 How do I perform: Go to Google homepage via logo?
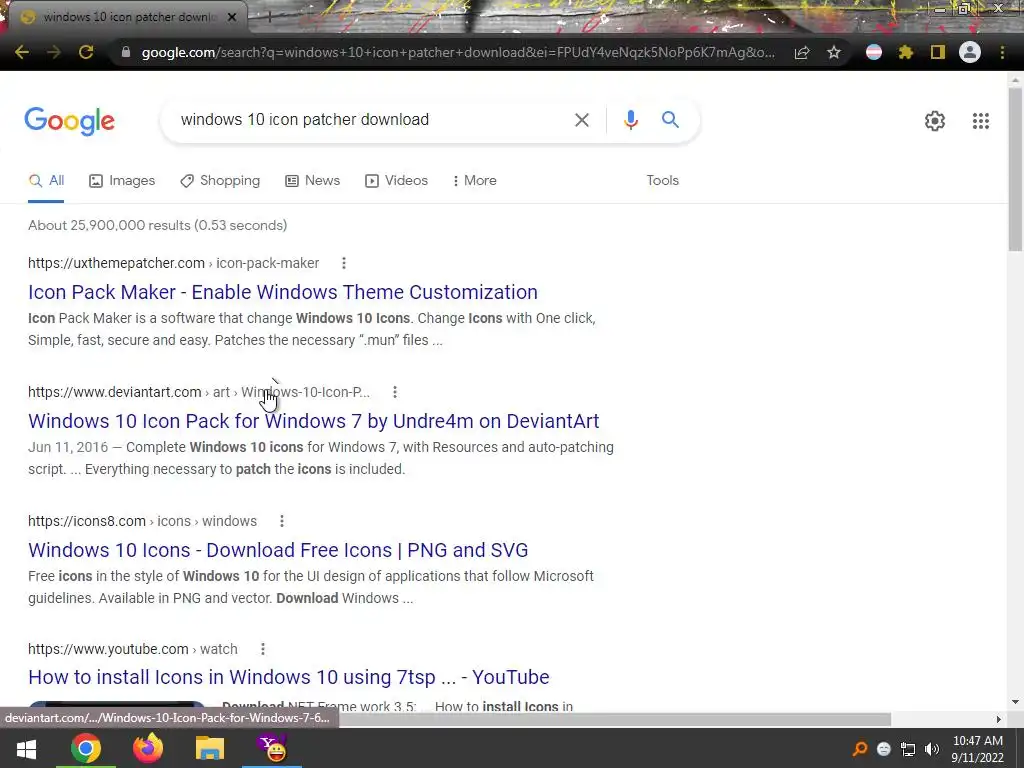click(70, 121)
